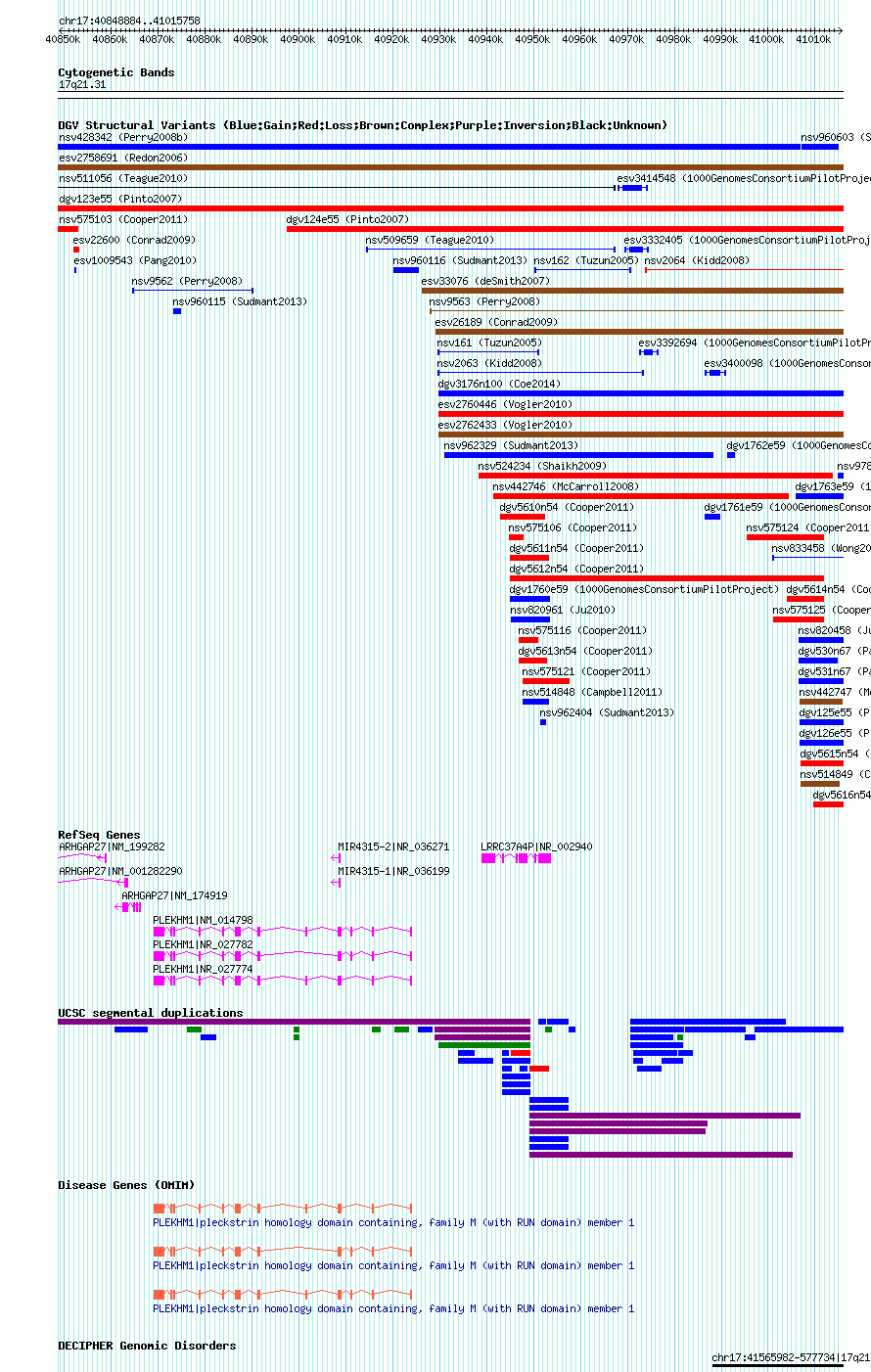Select gene ARHGAP27|NM_174919
The image size is (871, 1372).
[174, 895]
